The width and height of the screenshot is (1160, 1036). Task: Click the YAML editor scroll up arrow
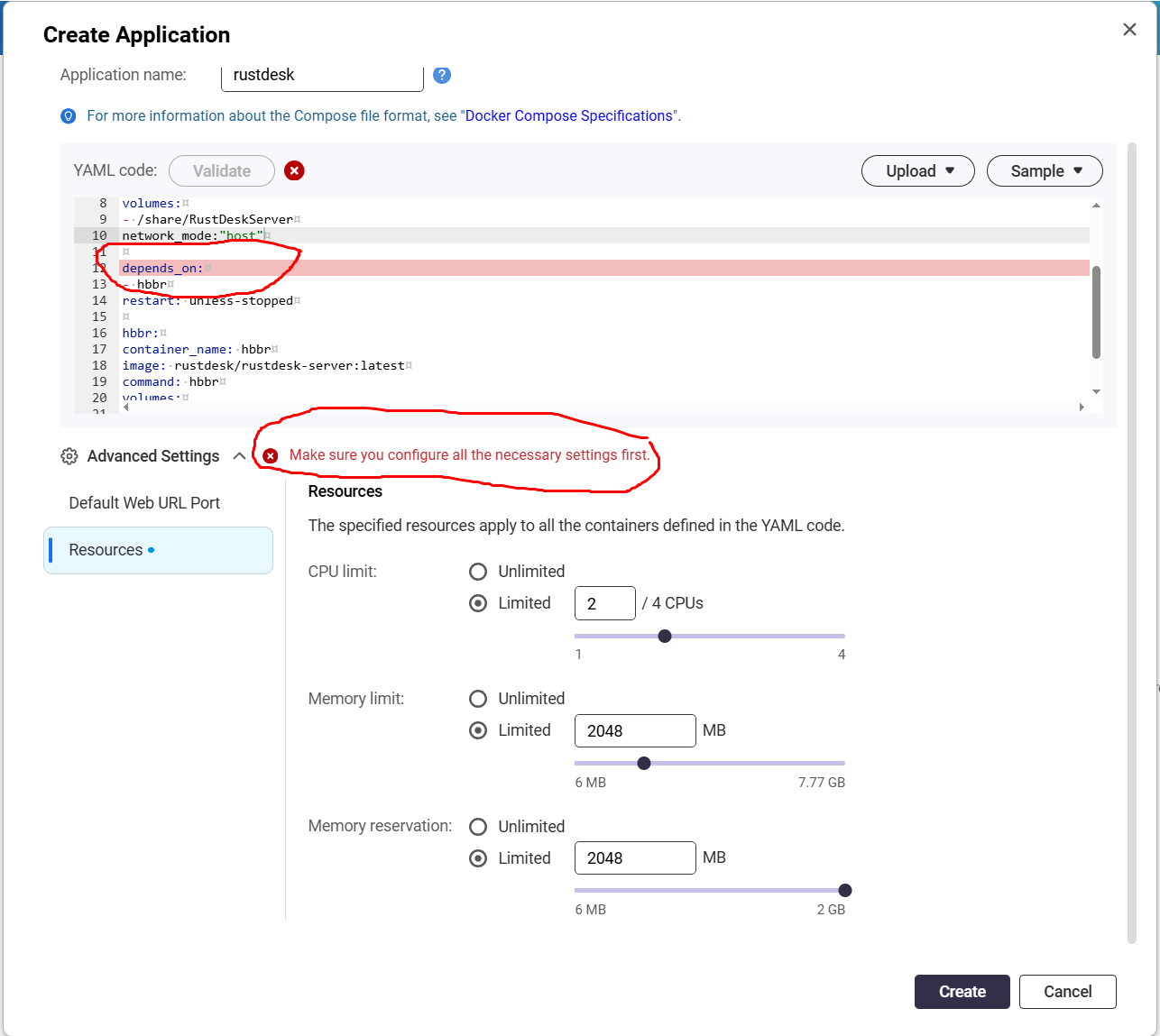point(1096,206)
